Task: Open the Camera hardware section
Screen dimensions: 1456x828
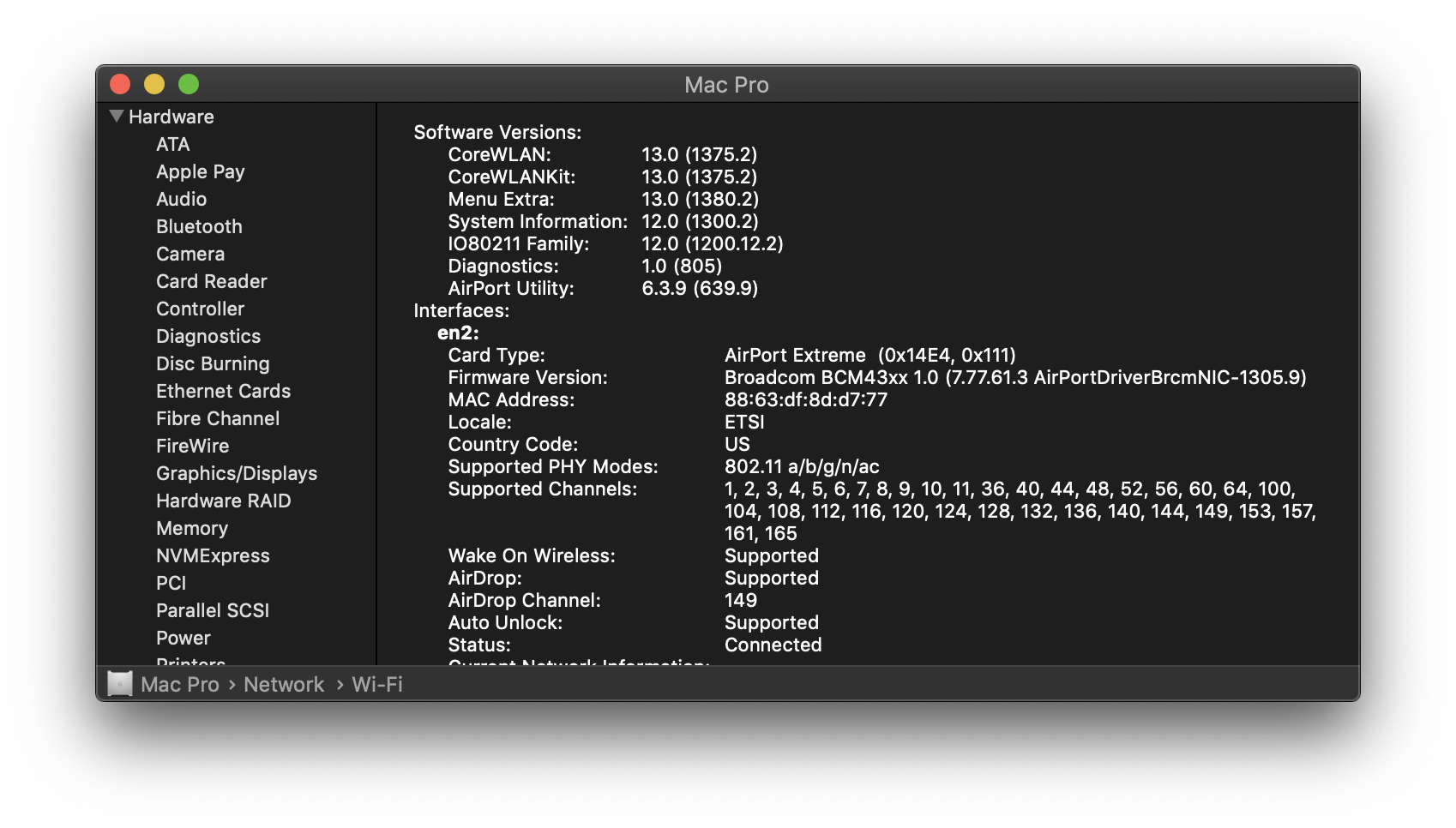Action: (190, 254)
